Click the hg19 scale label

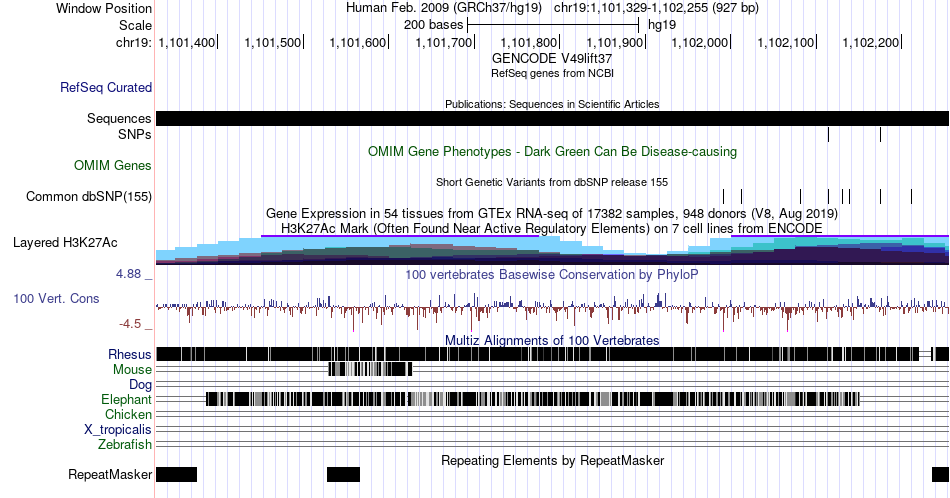(x=662, y=25)
